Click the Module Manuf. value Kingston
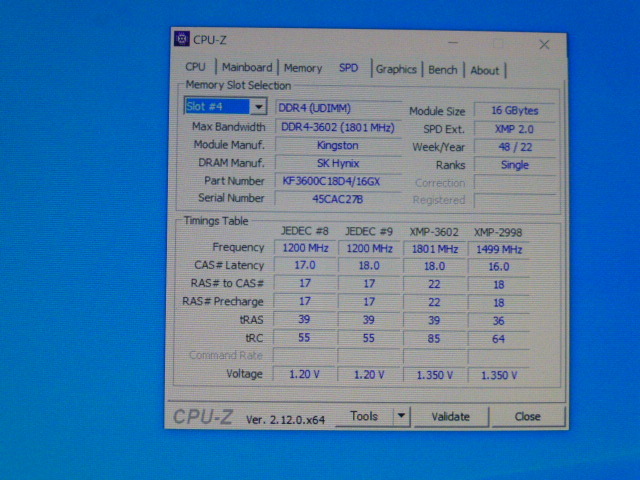The image size is (640, 480). tap(338, 145)
